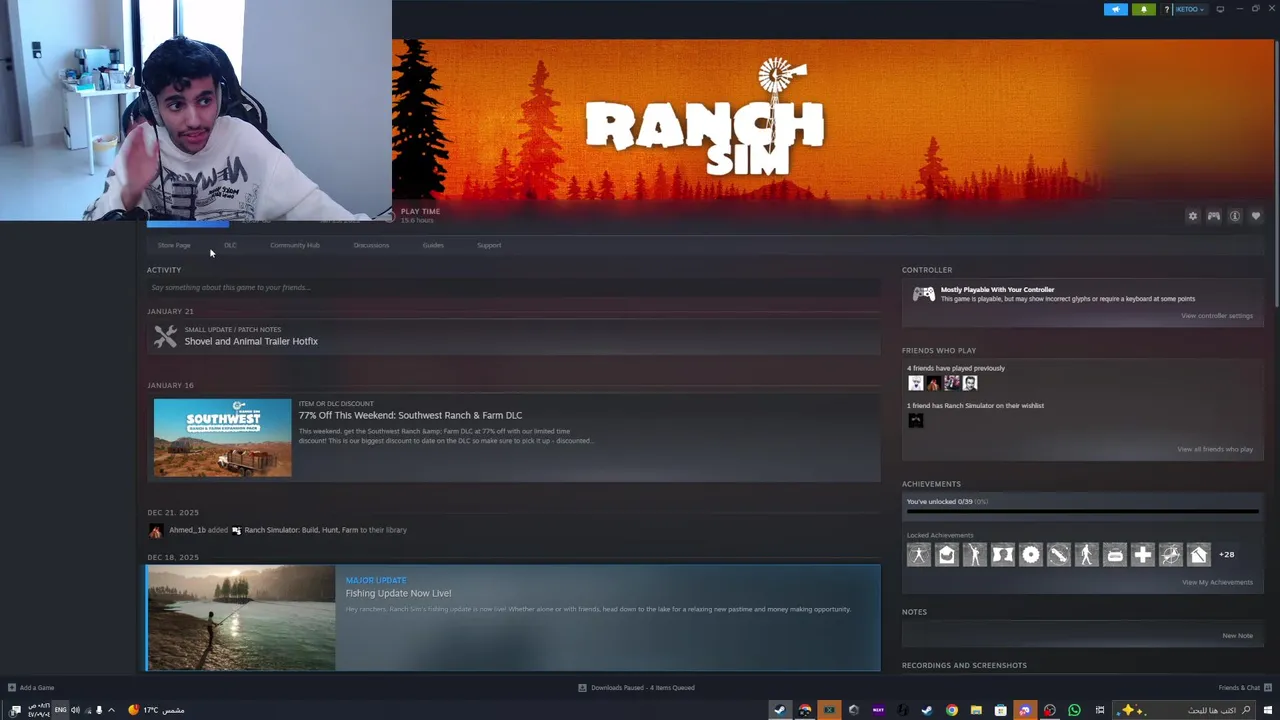
Task: Click the achievements progress bar
Action: (1082, 511)
